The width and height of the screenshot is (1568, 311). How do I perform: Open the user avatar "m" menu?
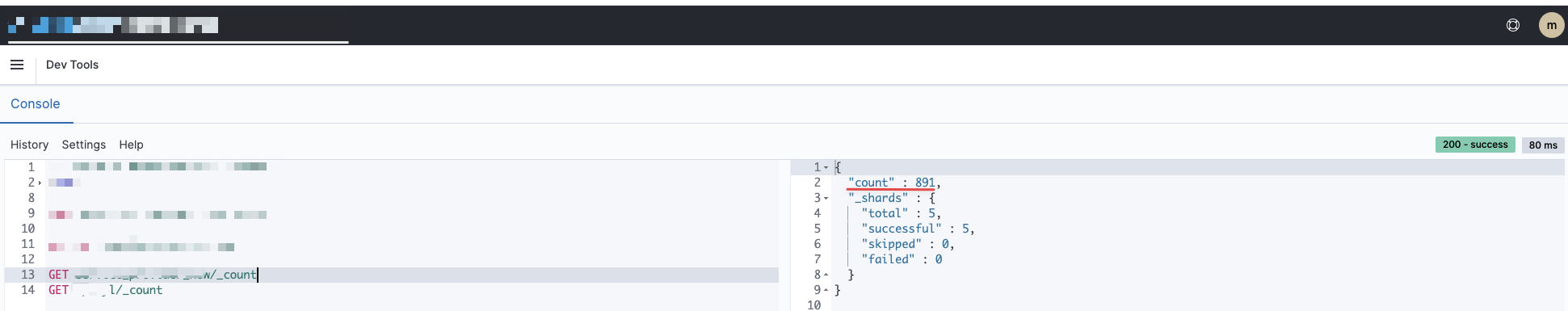(x=1551, y=25)
